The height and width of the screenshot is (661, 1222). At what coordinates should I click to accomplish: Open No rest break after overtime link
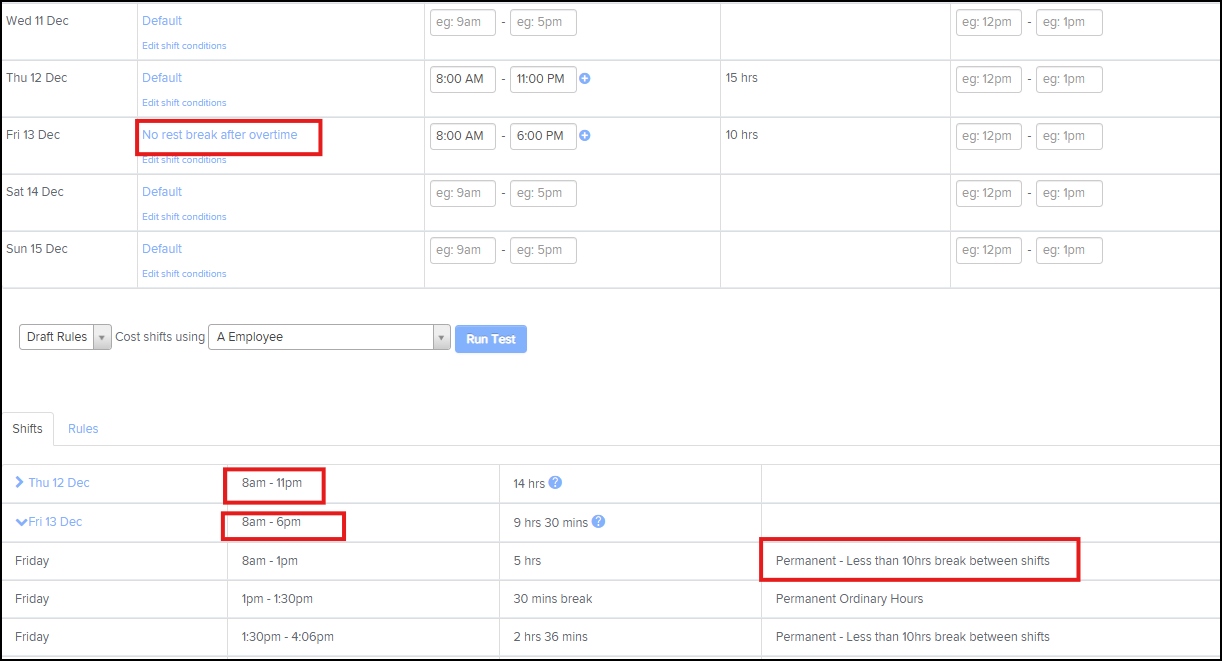pos(219,135)
